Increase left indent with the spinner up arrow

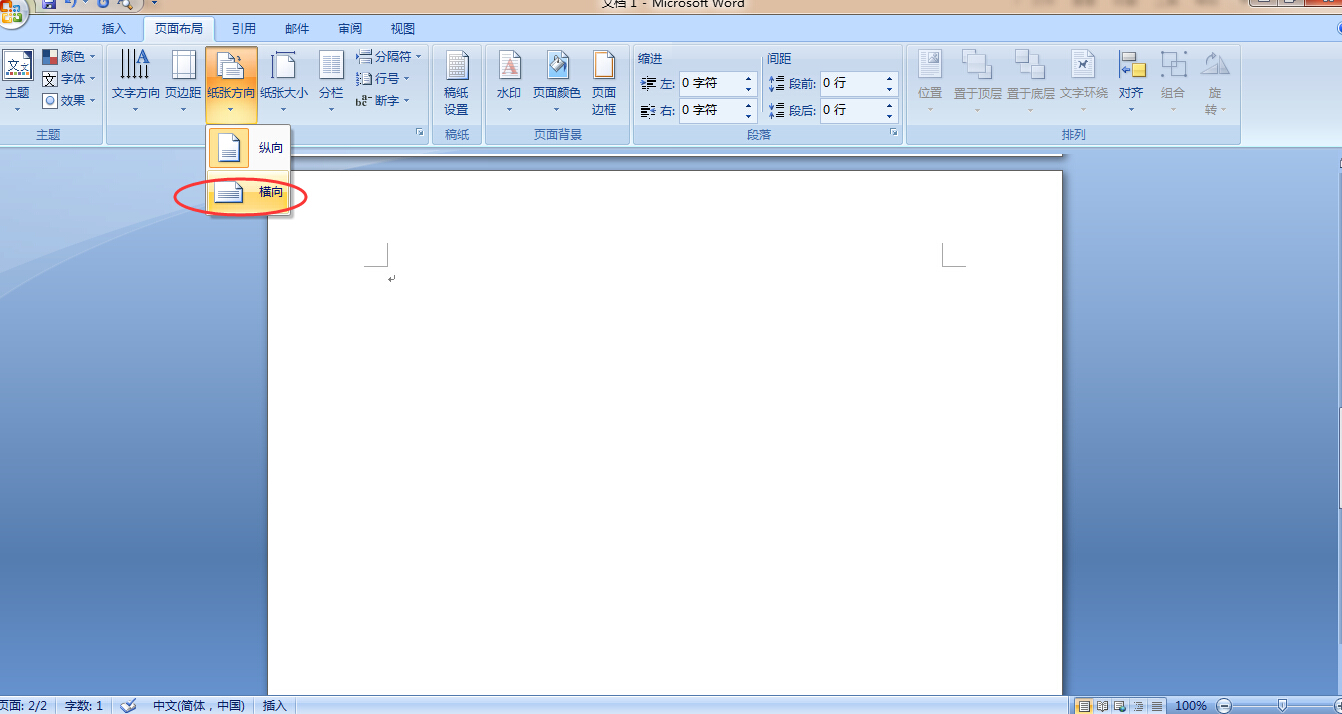click(749, 78)
